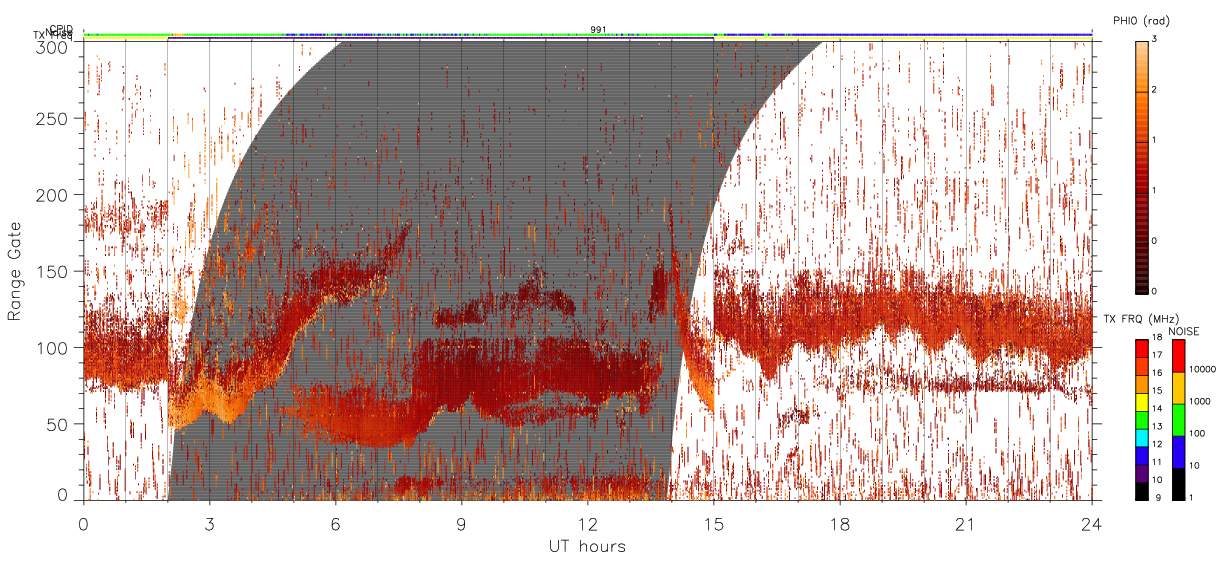1228x567 pixels.
Task: Click the lightest top band of PHI0 colorbar
Action: 1141,44
